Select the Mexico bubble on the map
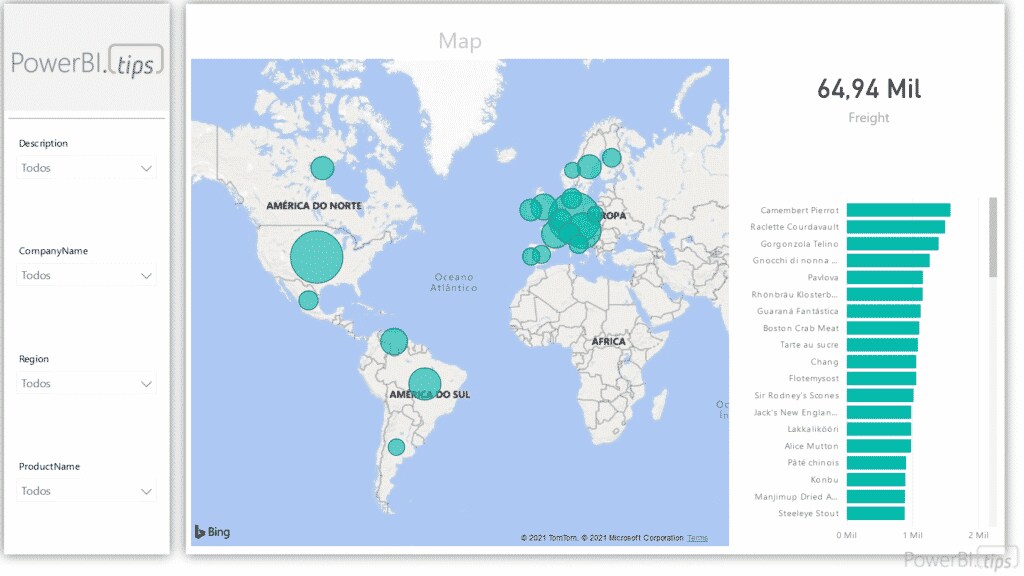Image resolution: width=1024 pixels, height=576 pixels. pos(308,300)
